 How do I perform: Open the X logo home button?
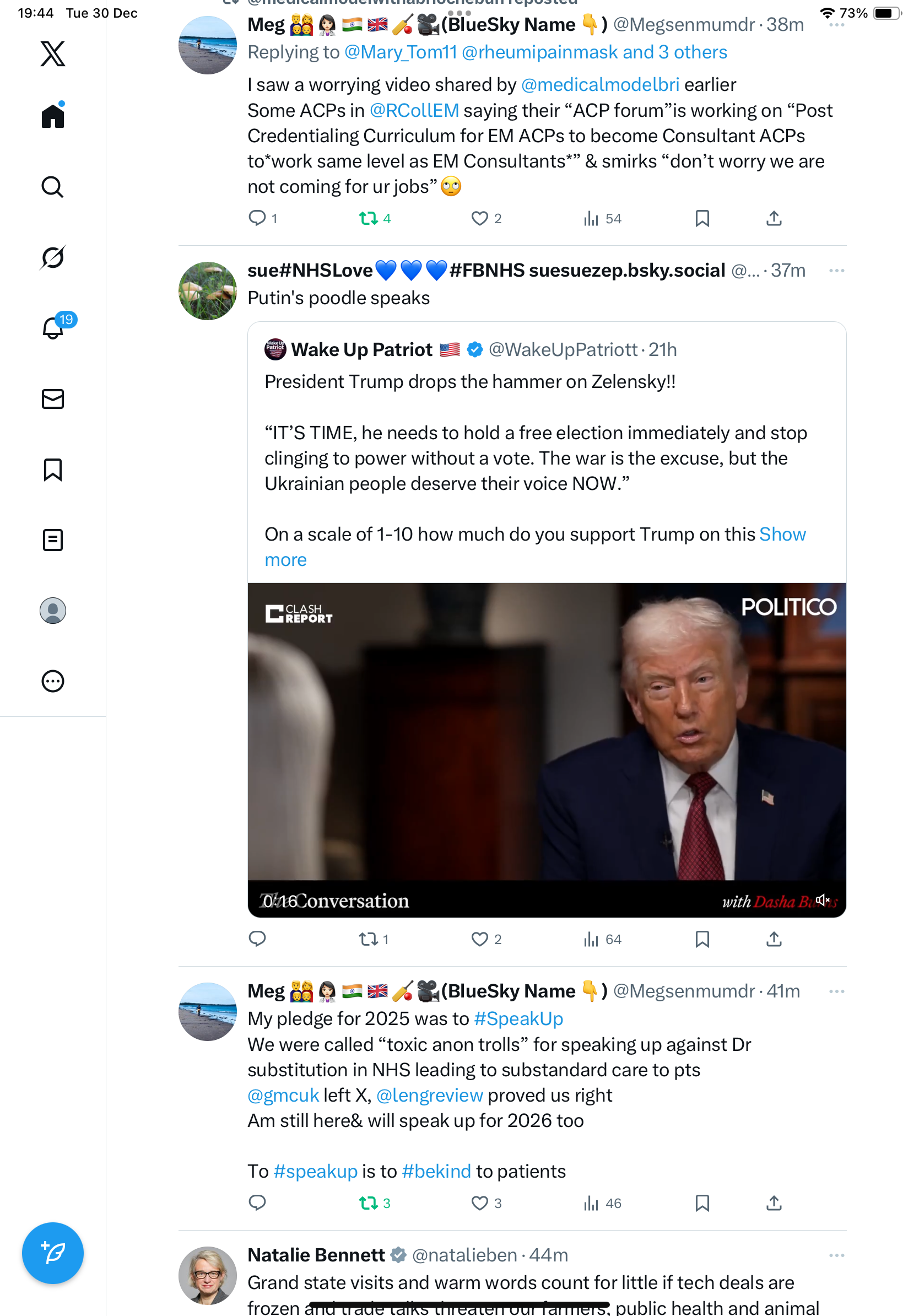(53, 54)
